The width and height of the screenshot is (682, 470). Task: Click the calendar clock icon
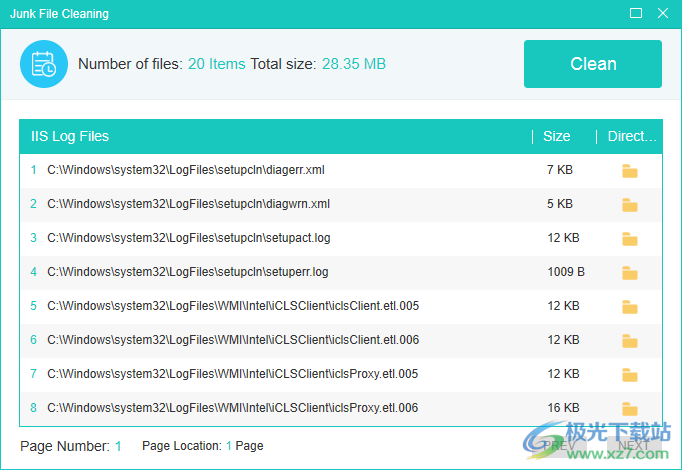[x=44, y=64]
